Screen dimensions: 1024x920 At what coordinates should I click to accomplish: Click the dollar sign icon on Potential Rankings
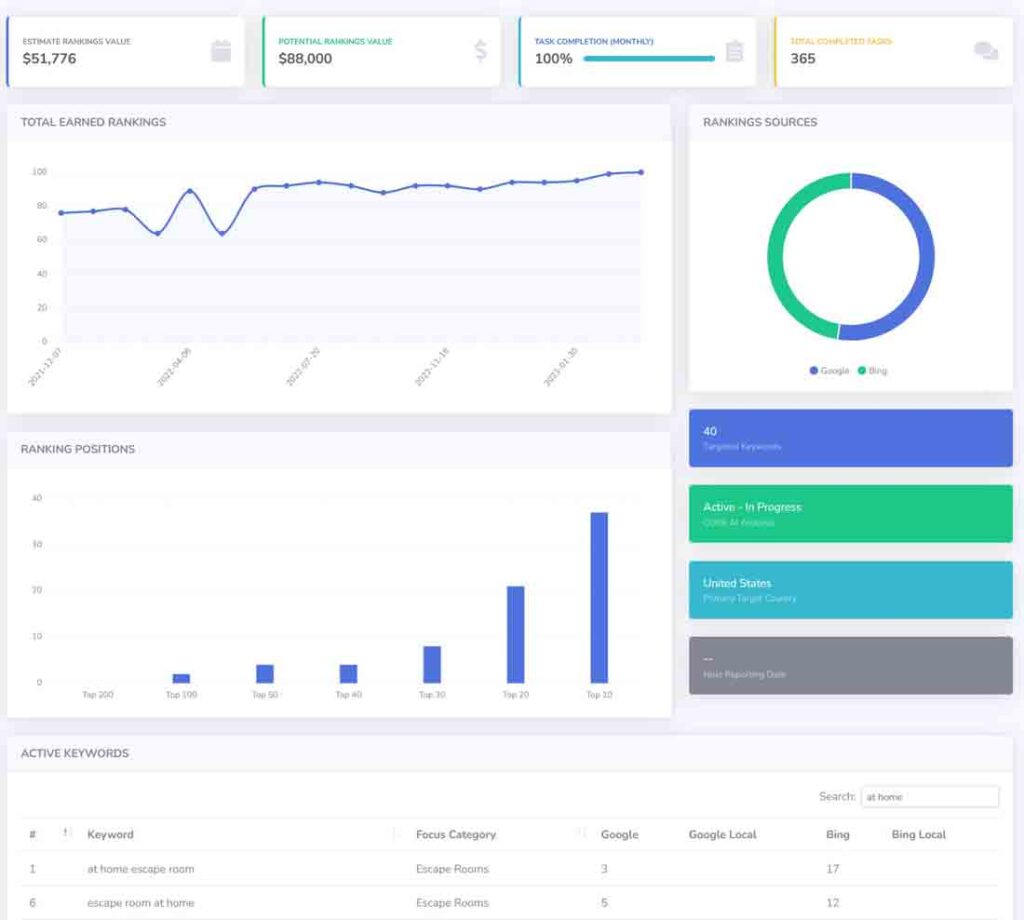pos(480,51)
